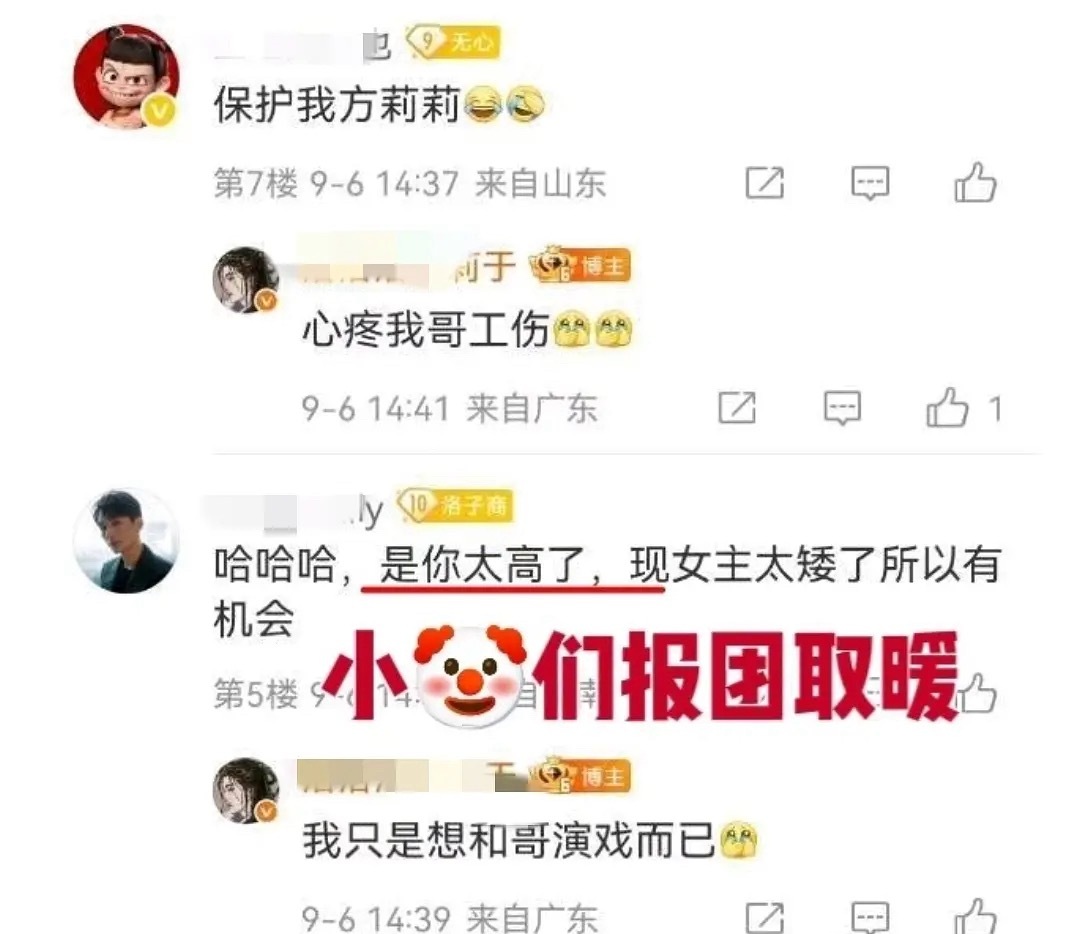1080x934 pixels.
Task: Repost the 心疼我哥工伤 reply
Action: [737, 408]
